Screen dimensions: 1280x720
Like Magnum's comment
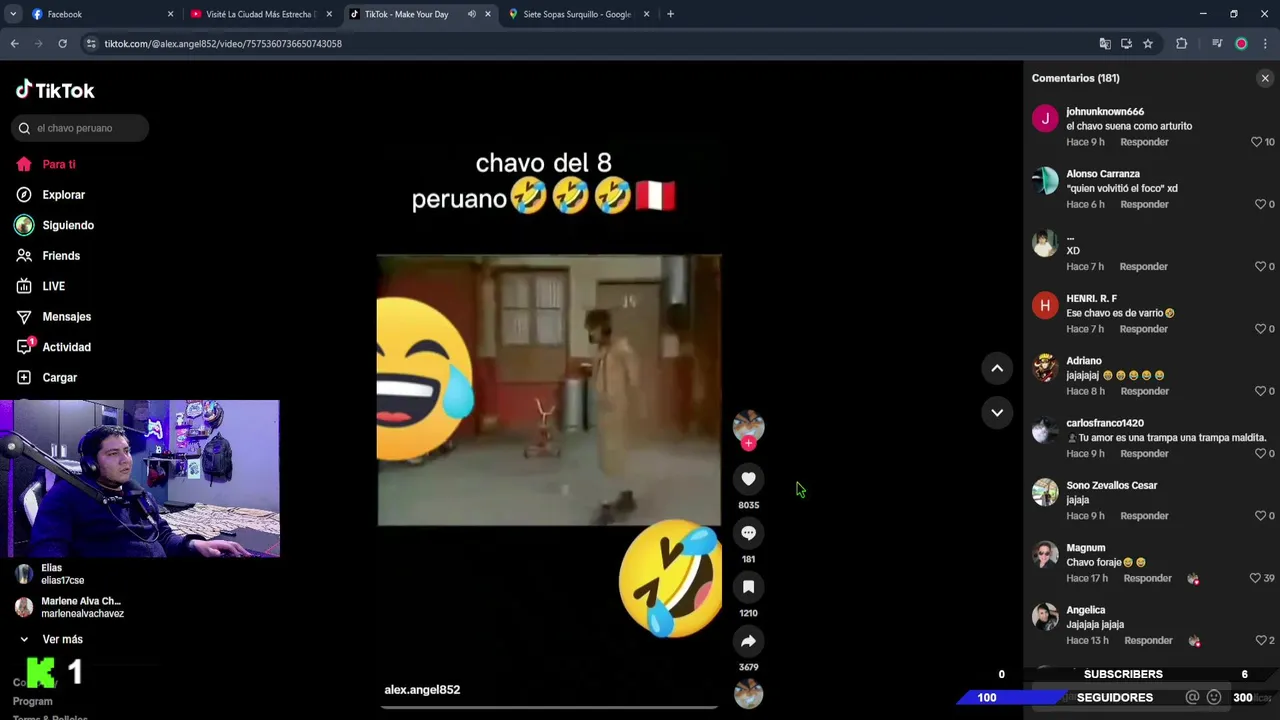1255,578
